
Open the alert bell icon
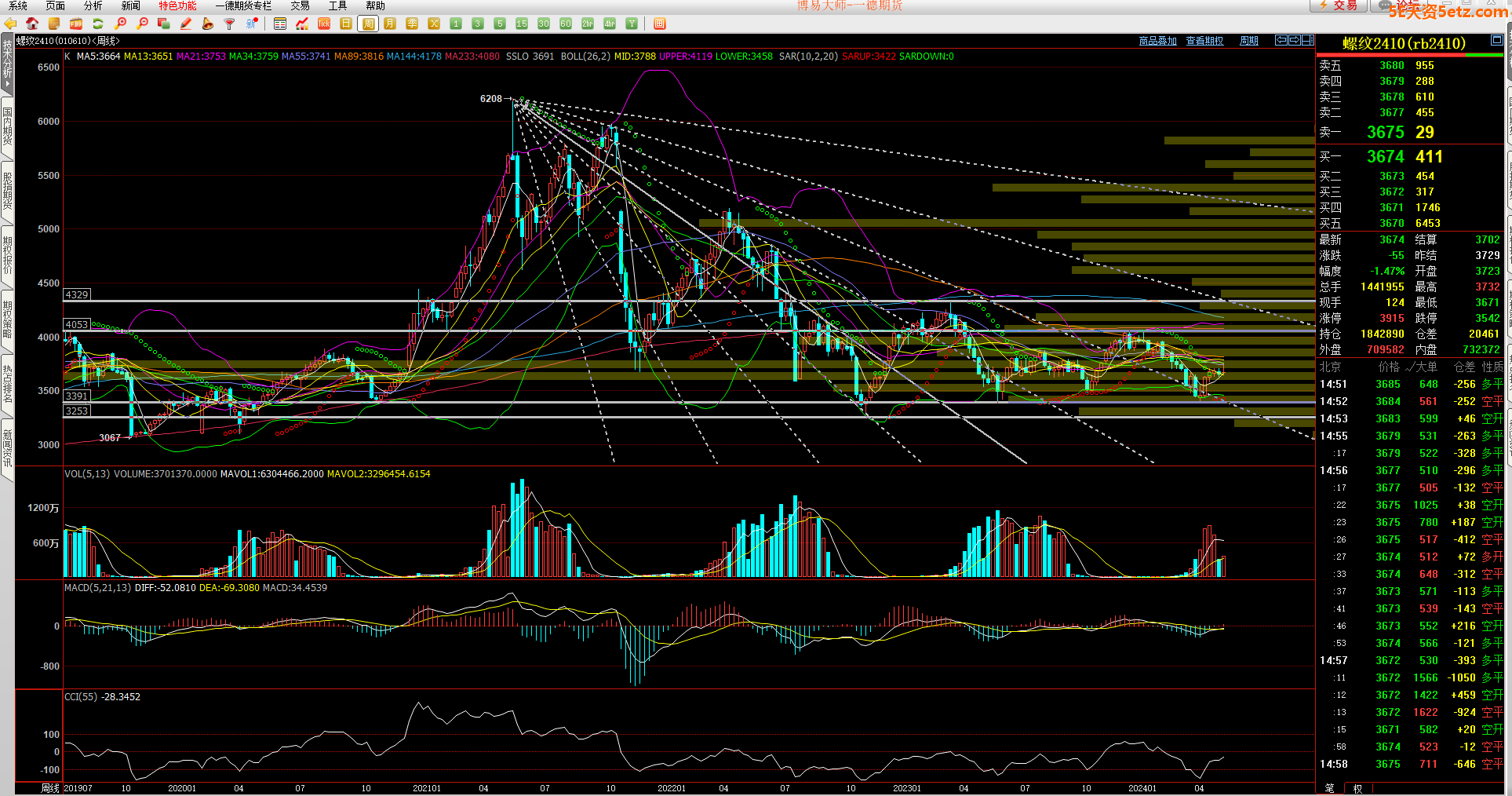pyautogui.click(x=208, y=24)
